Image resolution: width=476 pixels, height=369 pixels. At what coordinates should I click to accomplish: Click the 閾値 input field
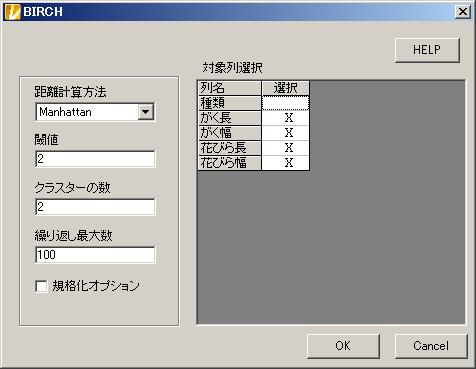pyautogui.click(x=95, y=159)
